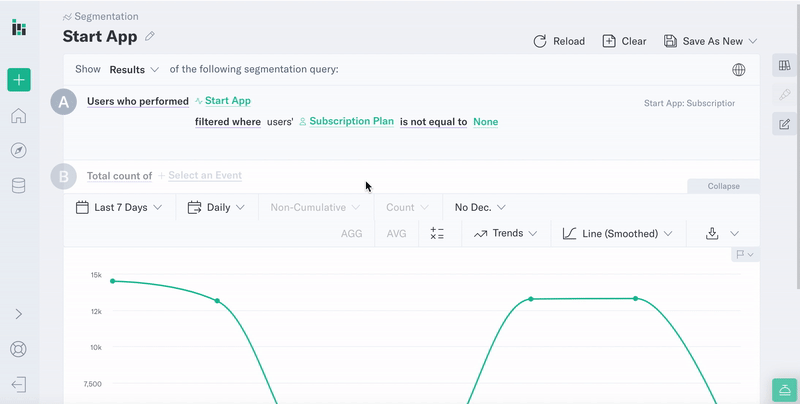Click the first data point on the chart
The image size is (800, 404).
pos(113,281)
